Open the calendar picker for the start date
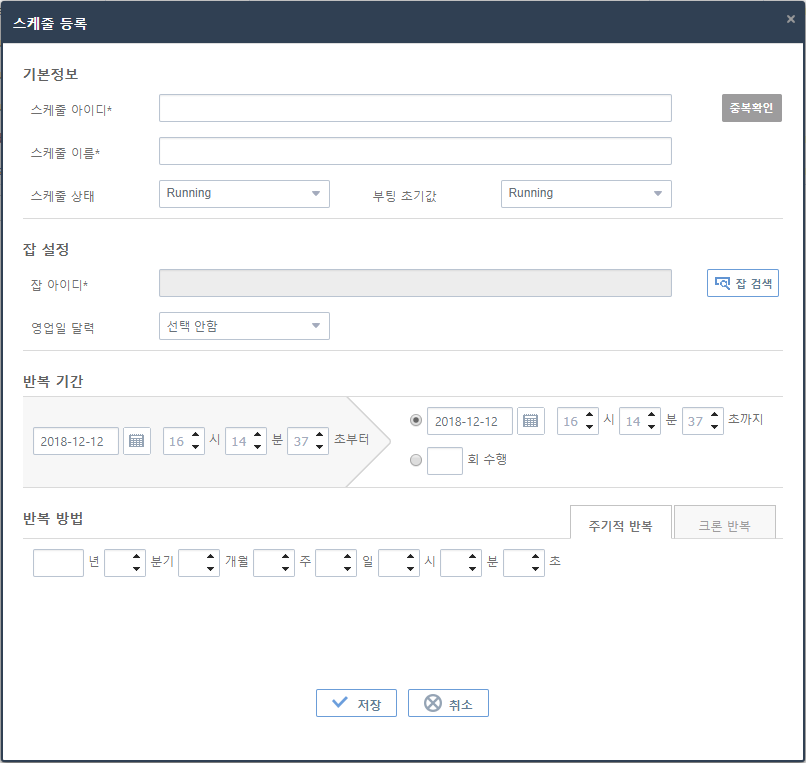 pyautogui.click(x=136, y=441)
